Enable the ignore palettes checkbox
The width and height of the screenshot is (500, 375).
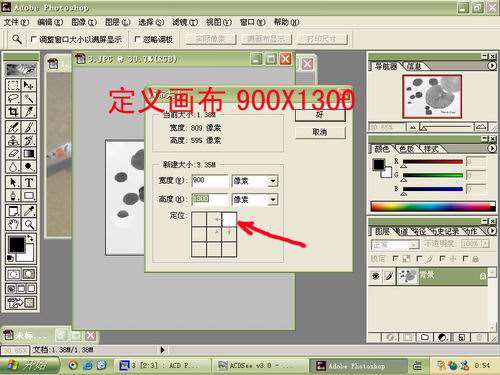[x=137, y=39]
